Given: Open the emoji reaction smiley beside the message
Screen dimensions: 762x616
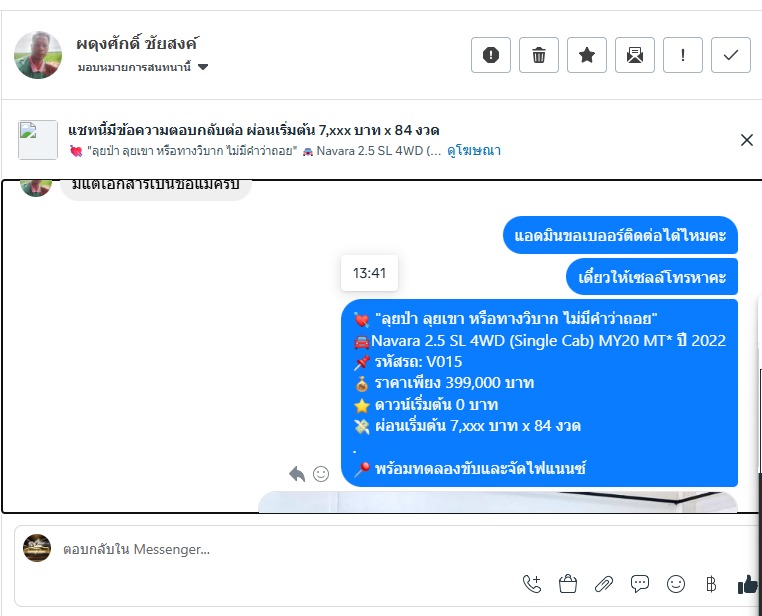Looking at the screenshot, I should tap(321, 474).
